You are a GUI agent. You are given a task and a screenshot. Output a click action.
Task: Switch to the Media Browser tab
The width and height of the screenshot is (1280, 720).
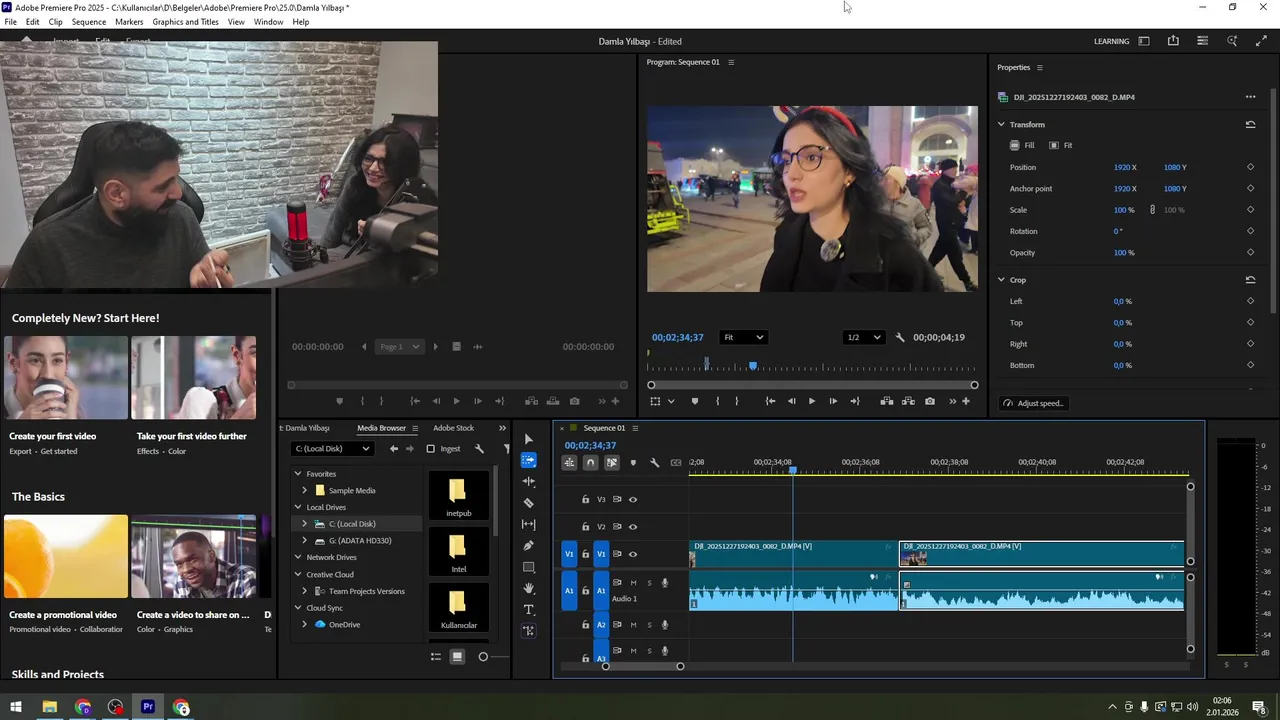[x=381, y=428]
